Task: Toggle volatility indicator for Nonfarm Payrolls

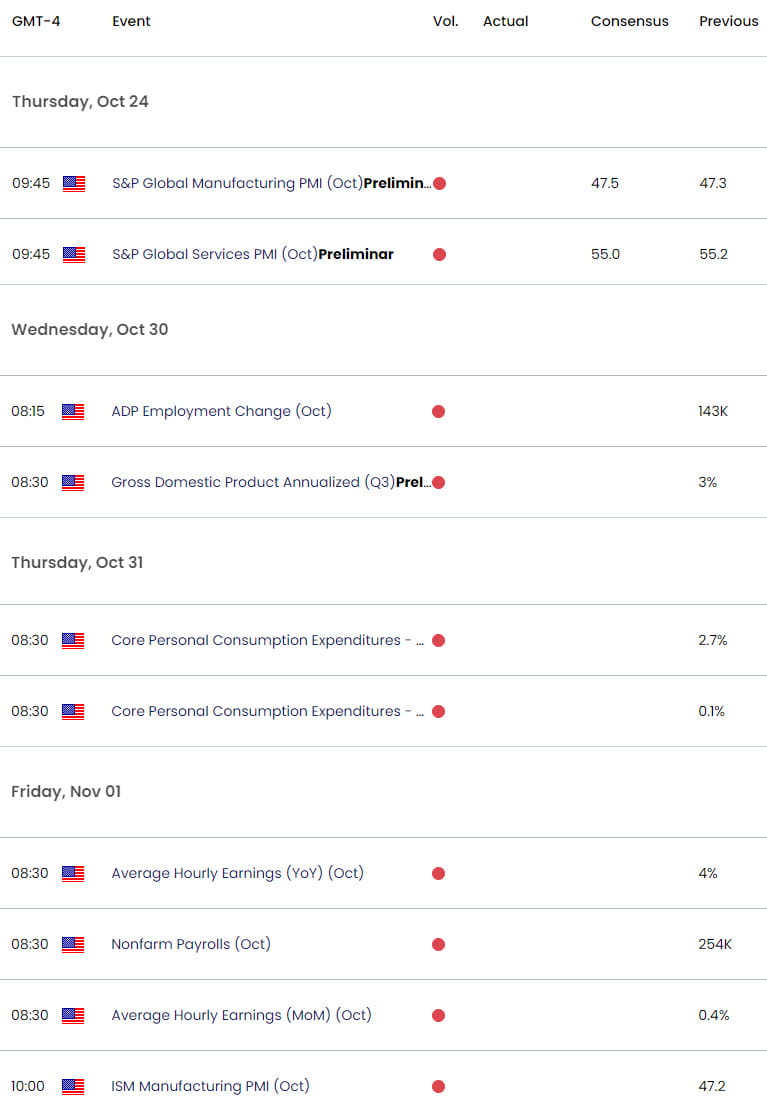Action: click(x=438, y=944)
